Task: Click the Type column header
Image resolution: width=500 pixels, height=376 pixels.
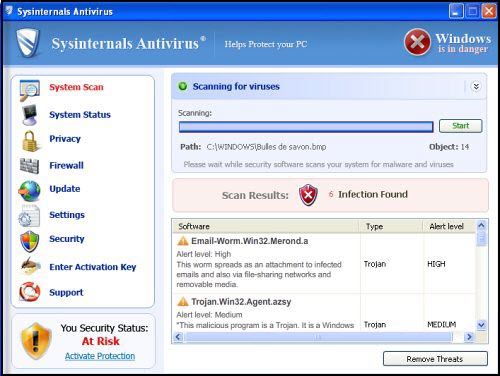Action: pos(391,226)
